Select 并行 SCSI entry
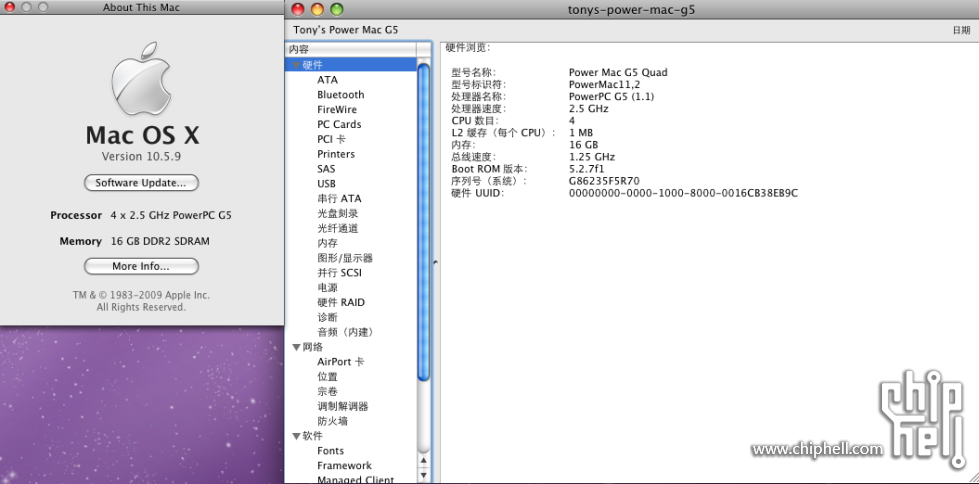The image size is (979, 484). tap(339, 273)
